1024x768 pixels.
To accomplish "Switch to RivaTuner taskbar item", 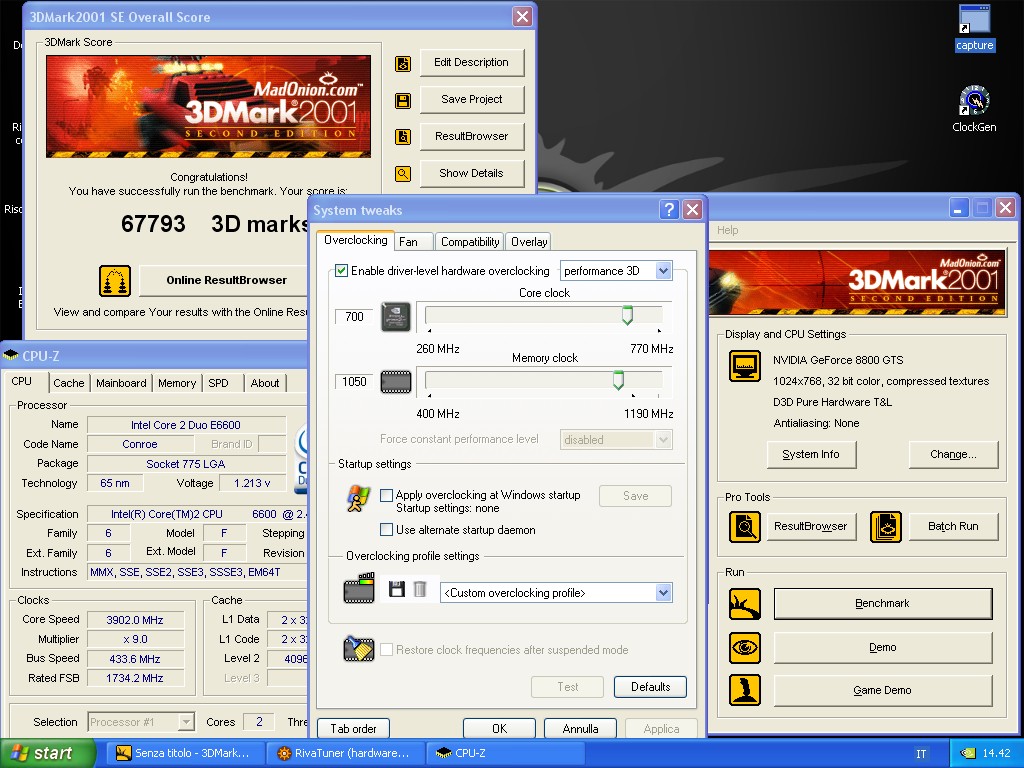I will tap(345, 753).
